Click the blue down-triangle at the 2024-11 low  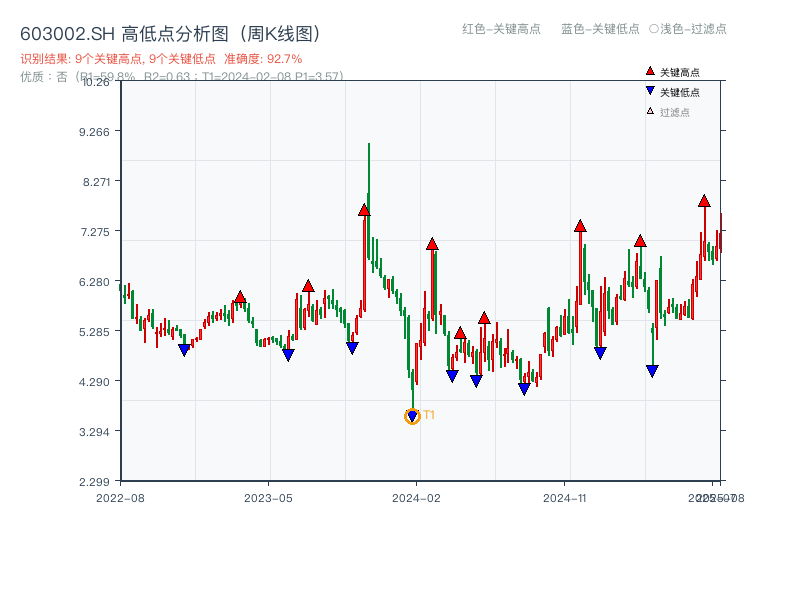[x=599, y=351]
